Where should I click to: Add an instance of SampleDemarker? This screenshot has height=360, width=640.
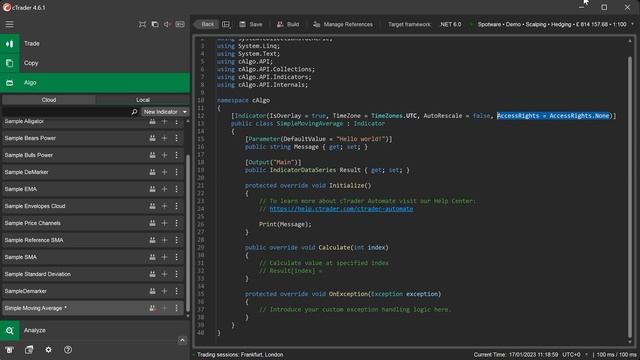164,291
